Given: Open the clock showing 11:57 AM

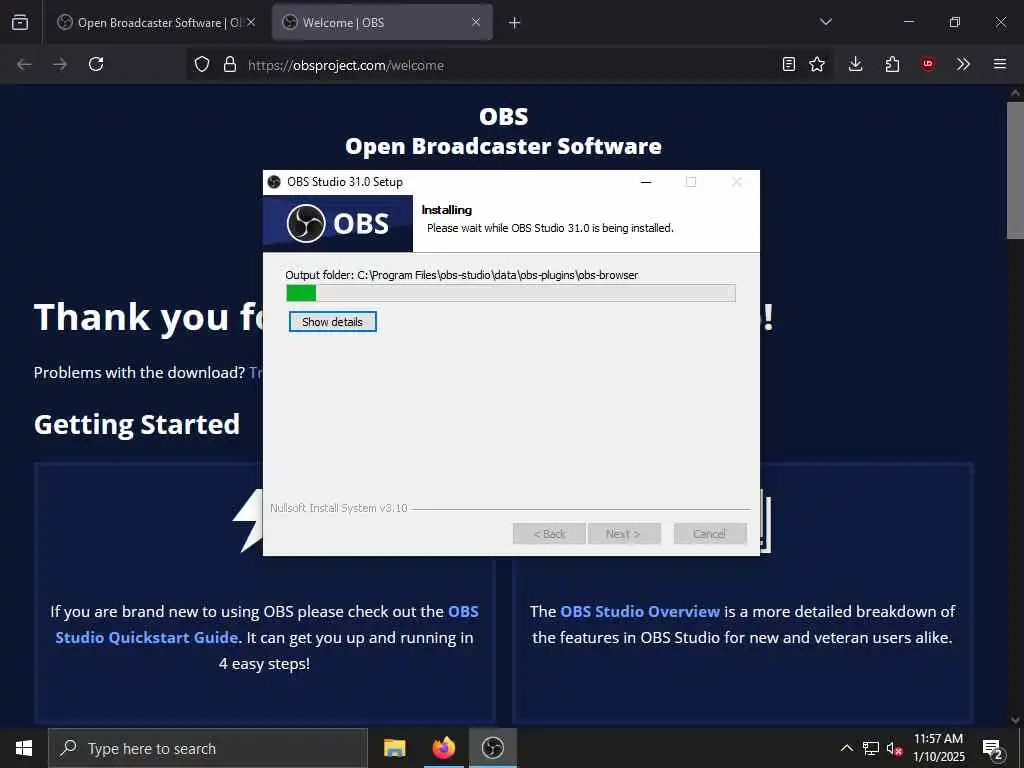Looking at the screenshot, I should pyautogui.click(x=938, y=748).
